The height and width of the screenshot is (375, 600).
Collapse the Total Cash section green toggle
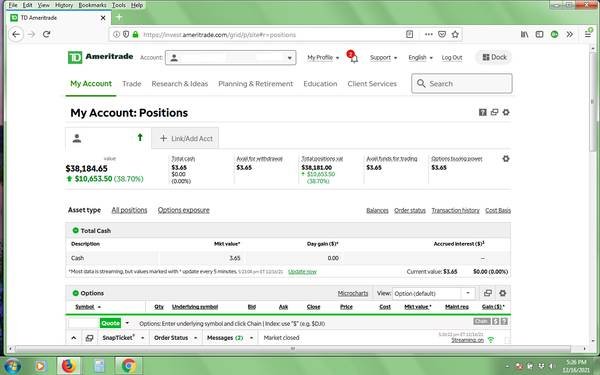pos(75,230)
